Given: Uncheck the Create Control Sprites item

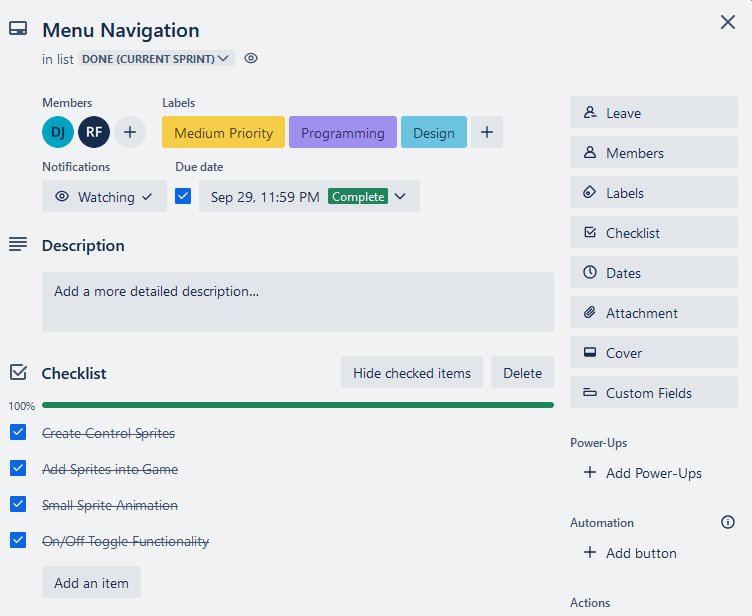Looking at the screenshot, I should coord(18,433).
